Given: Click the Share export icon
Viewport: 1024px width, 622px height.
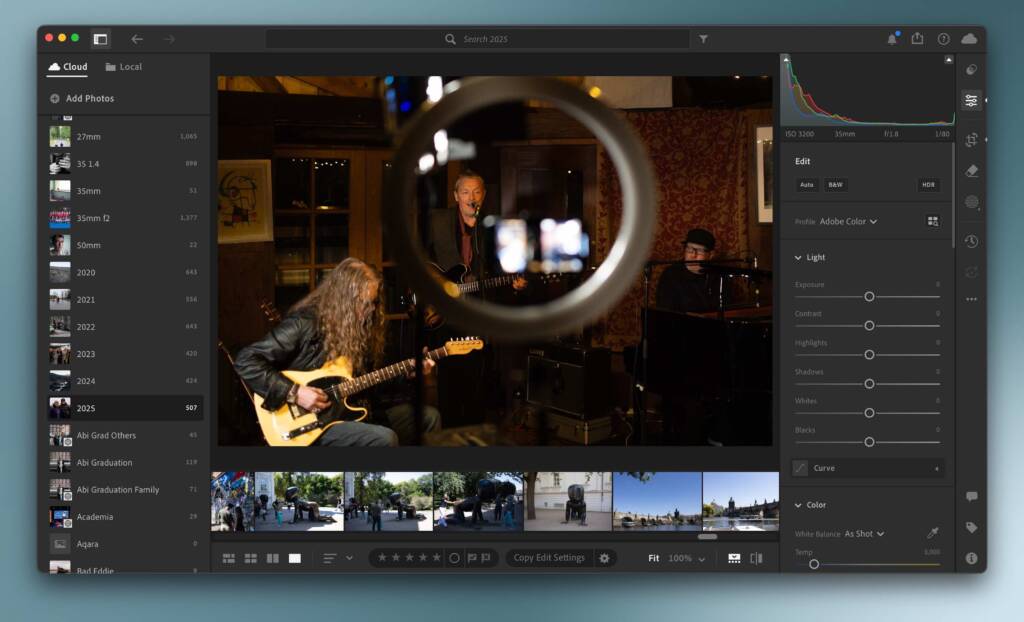Looking at the screenshot, I should (918, 39).
